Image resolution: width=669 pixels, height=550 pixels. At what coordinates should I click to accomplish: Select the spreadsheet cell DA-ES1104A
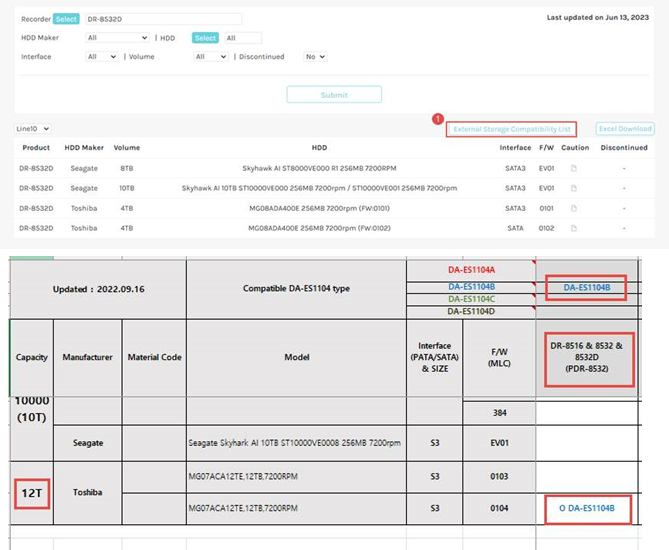[x=471, y=270]
